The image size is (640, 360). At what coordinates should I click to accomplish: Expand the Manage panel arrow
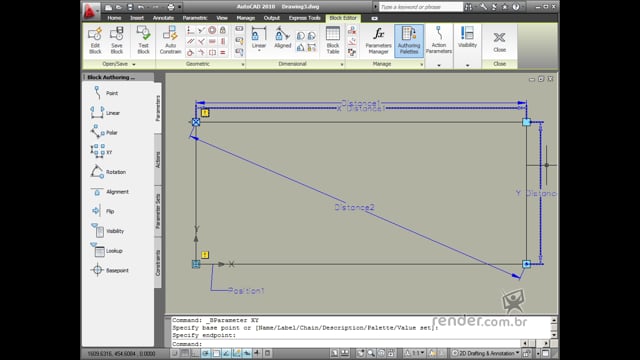point(422,64)
